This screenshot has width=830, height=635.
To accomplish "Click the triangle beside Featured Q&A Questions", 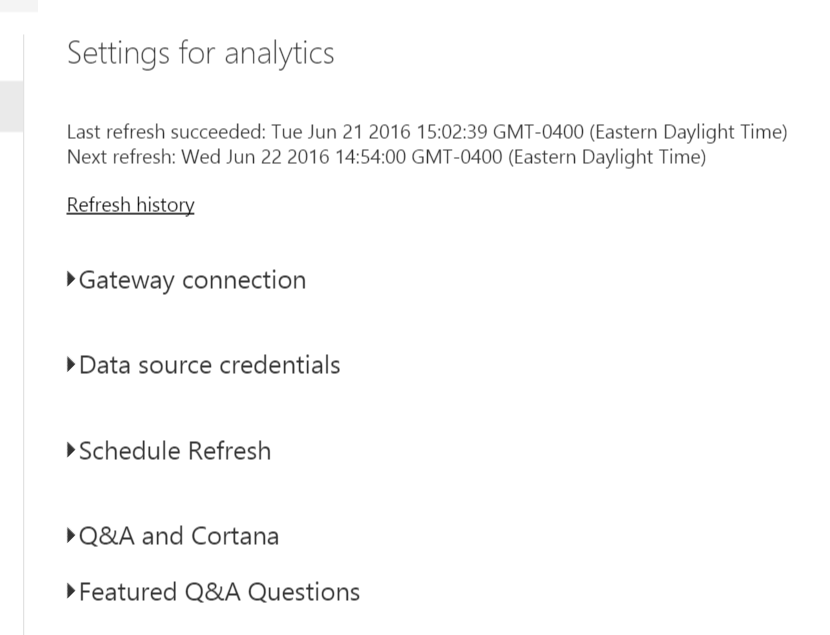I will (71, 592).
